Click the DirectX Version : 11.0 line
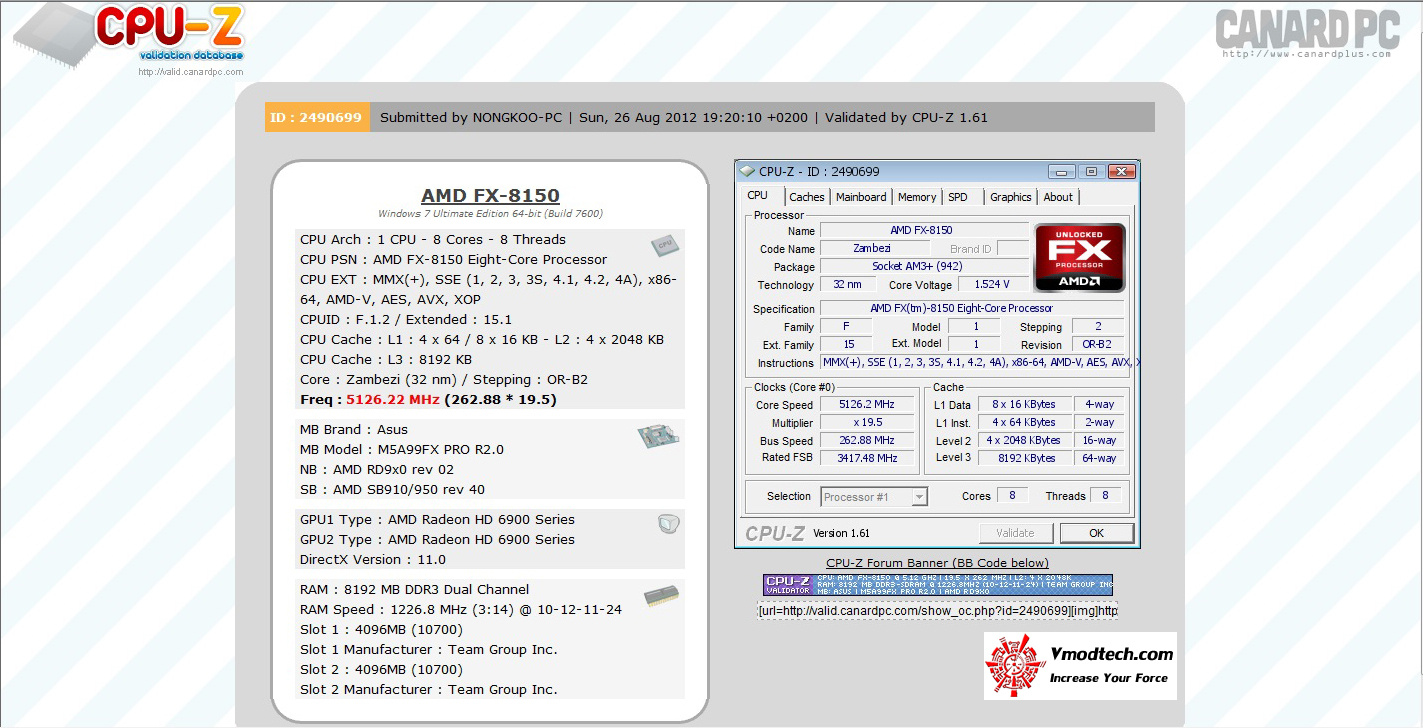 (373, 560)
